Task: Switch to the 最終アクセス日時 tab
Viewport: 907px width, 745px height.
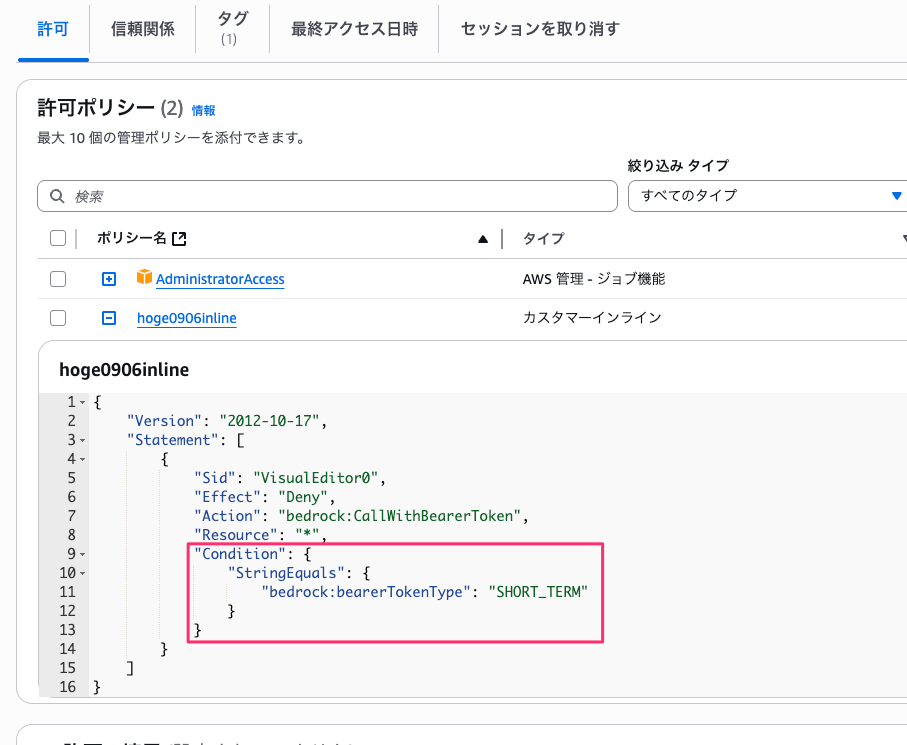Action: click(354, 29)
